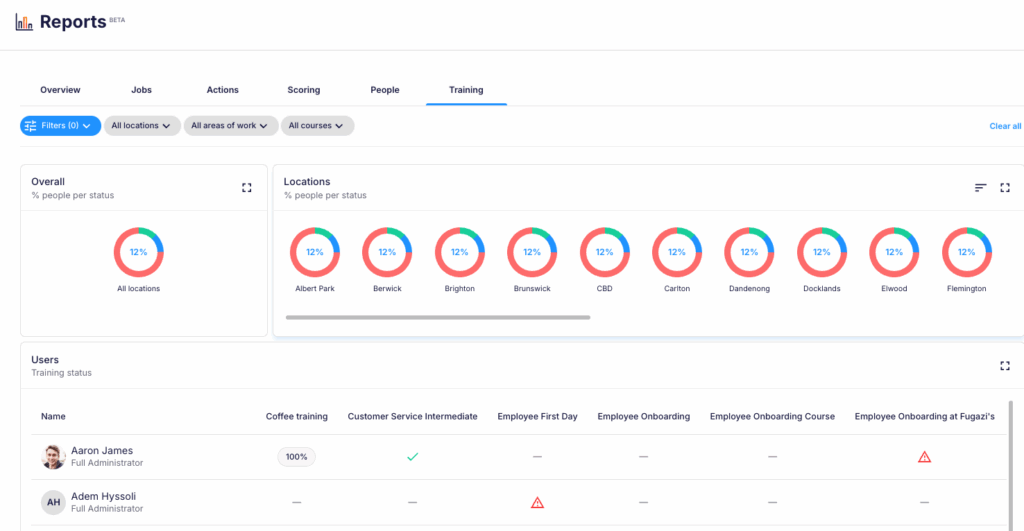The width and height of the screenshot is (1024, 531).
Task: Open the People tab
Action: pyautogui.click(x=385, y=90)
